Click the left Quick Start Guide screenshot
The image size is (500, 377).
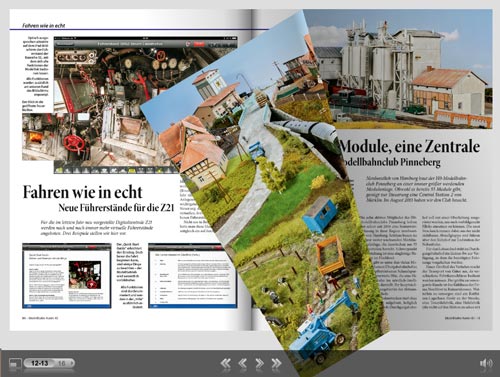(x=67, y=275)
